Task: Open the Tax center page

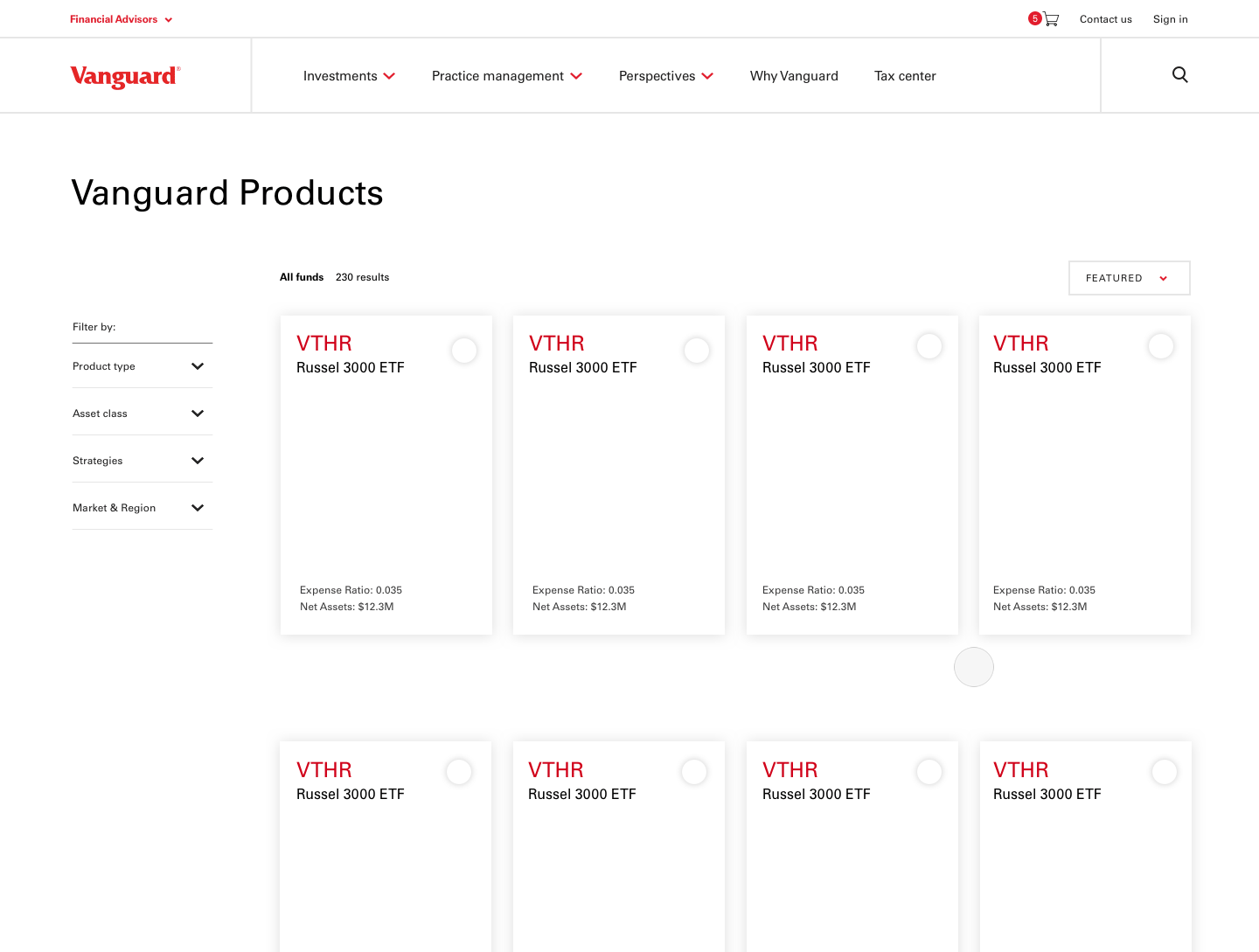Action: click(x=905, y=76)
